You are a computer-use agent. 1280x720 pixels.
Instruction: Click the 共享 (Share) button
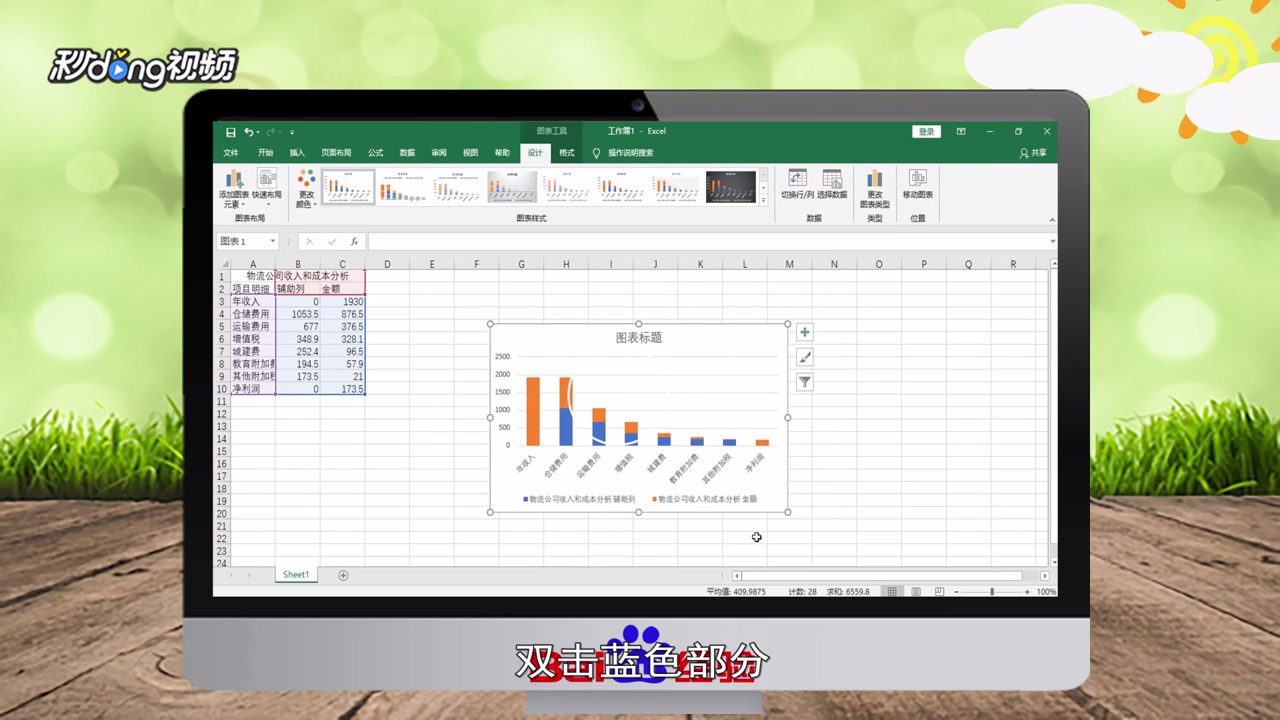(x=1031, y=152)
